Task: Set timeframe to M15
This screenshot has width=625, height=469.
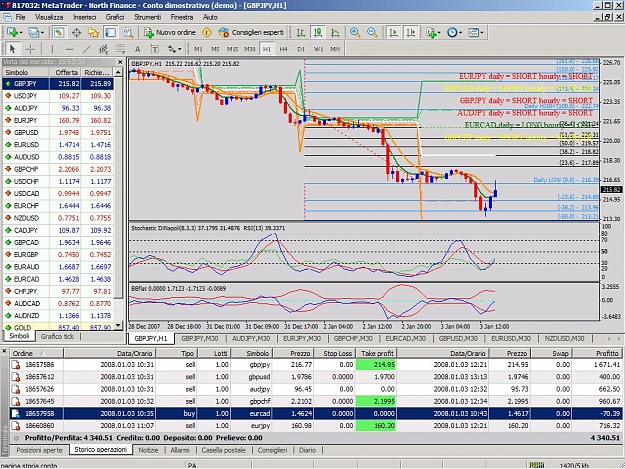Action: tap(232, 49)
